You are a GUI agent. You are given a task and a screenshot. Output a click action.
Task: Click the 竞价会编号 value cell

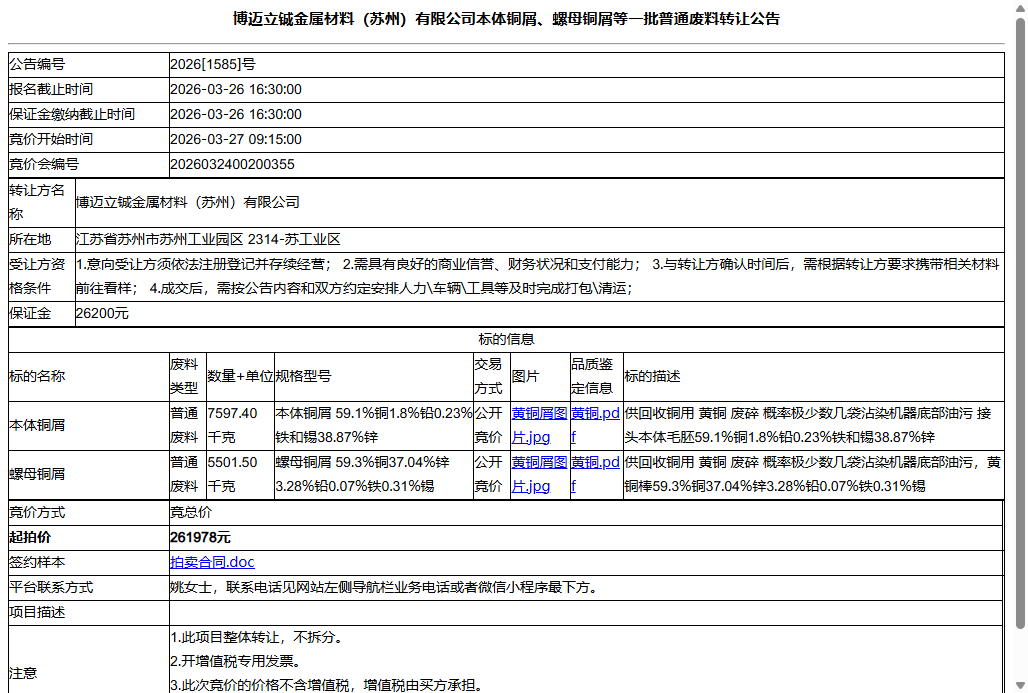pyautogui.click(x=231, y=164)
